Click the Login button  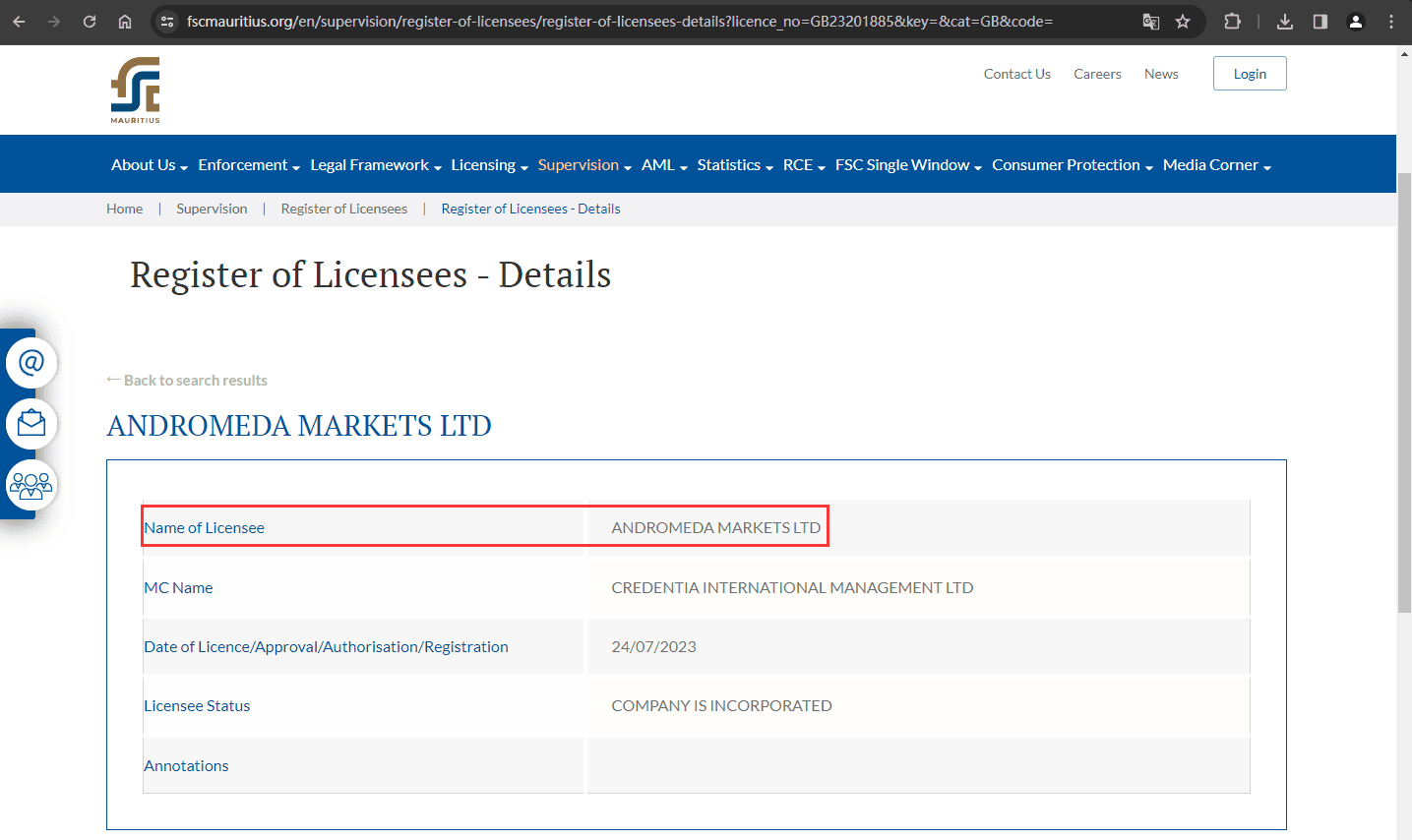1250,74
